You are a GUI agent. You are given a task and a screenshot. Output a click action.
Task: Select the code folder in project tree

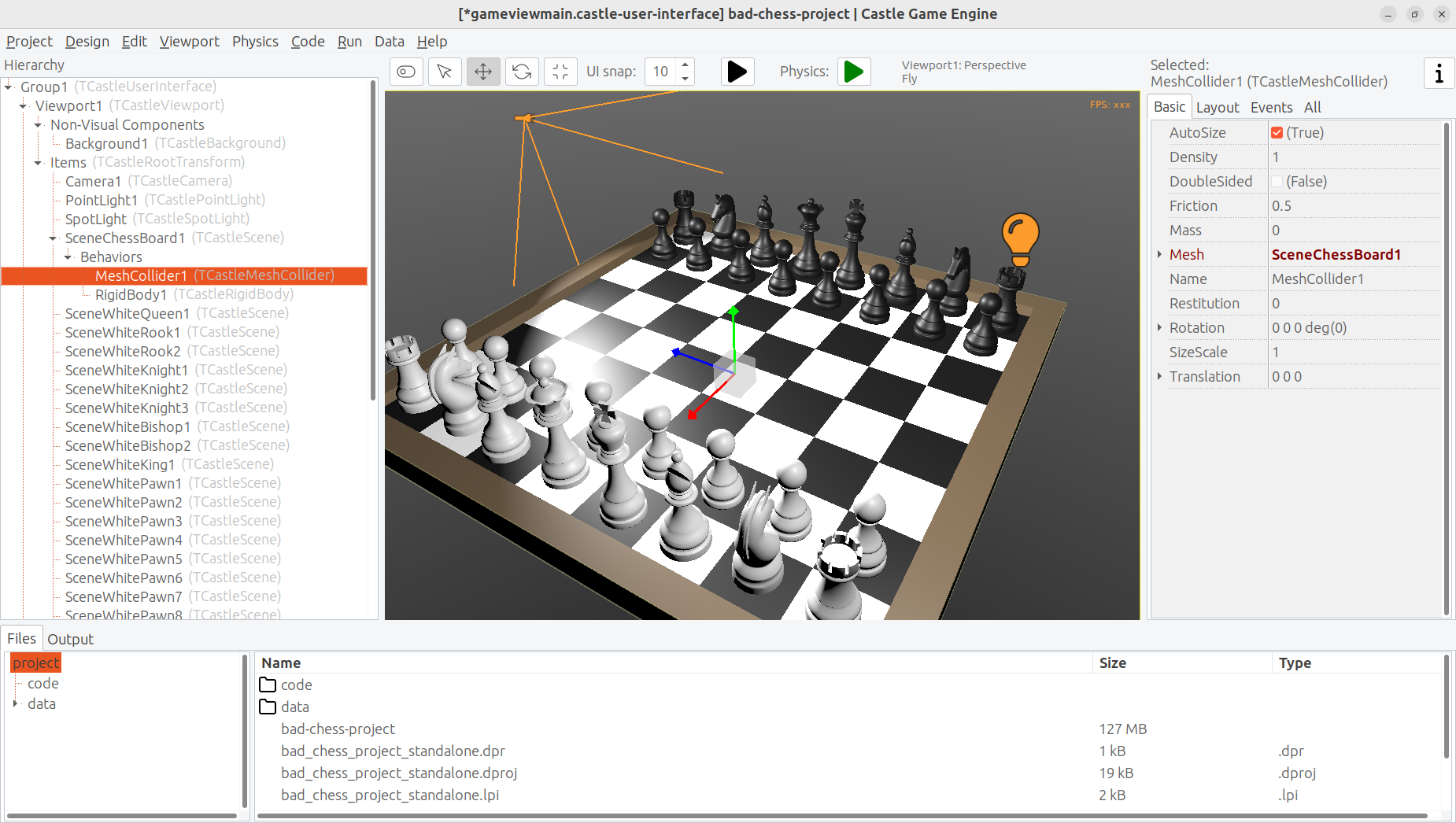click(x=43, y=683)
